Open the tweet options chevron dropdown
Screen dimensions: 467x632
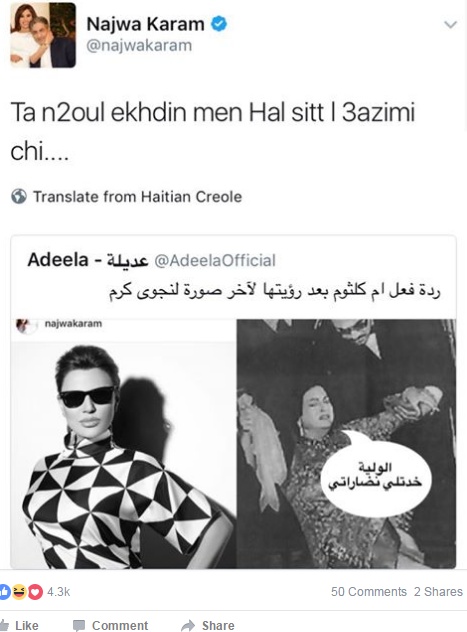point(450,25)
